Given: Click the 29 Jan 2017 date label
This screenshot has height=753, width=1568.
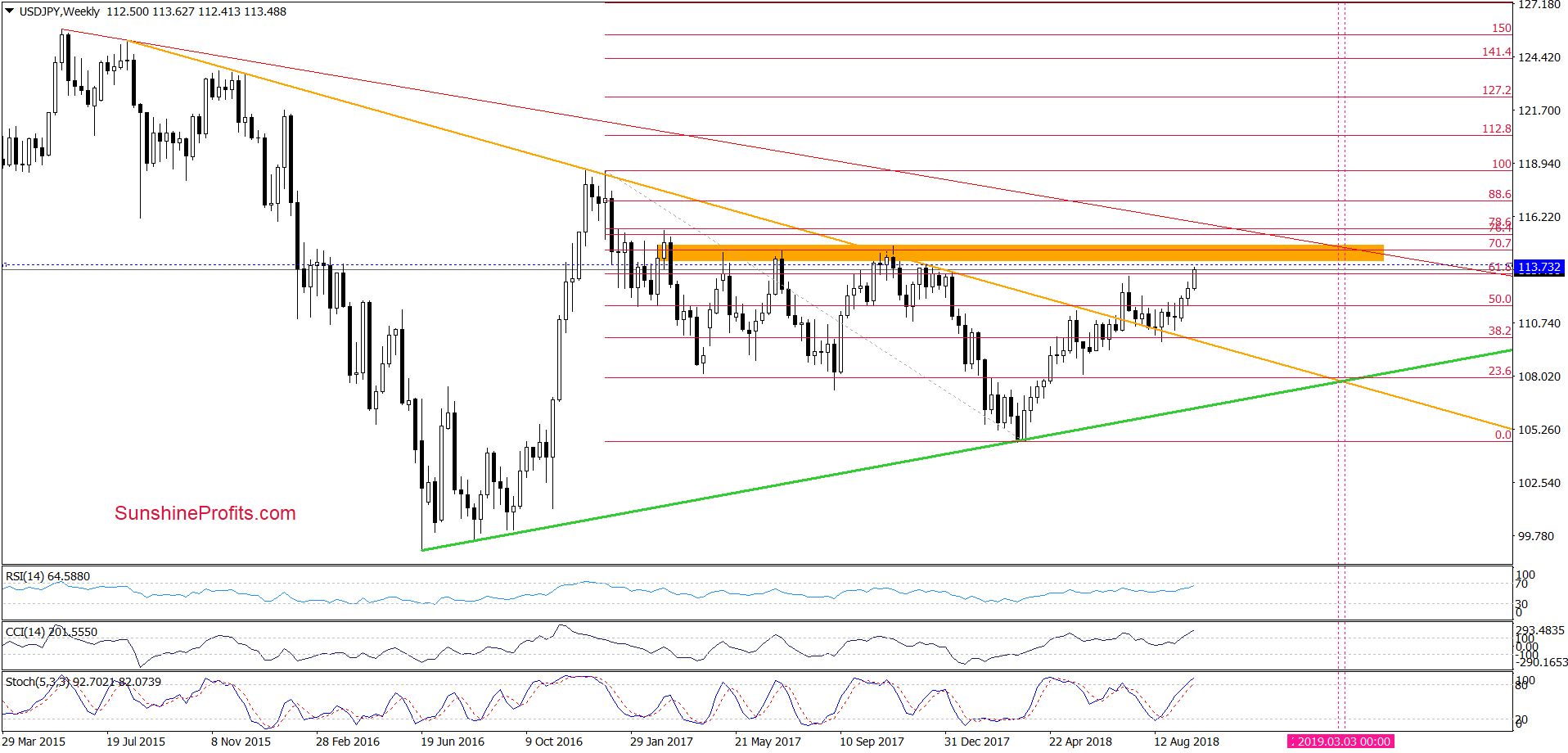Looking at the screenshot, I should point(661,742).
